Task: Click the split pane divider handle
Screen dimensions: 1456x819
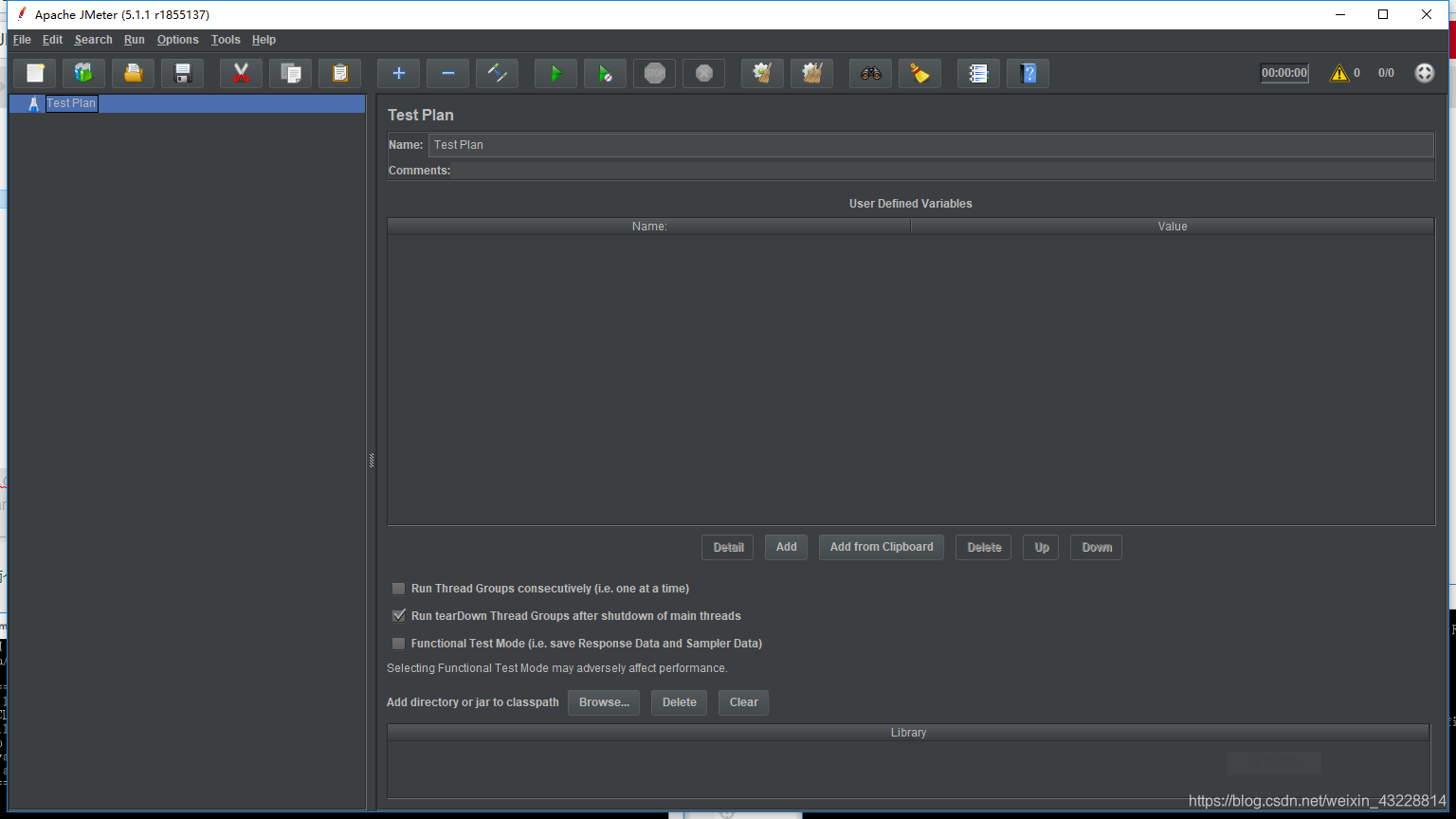Action: pos(372,461)
